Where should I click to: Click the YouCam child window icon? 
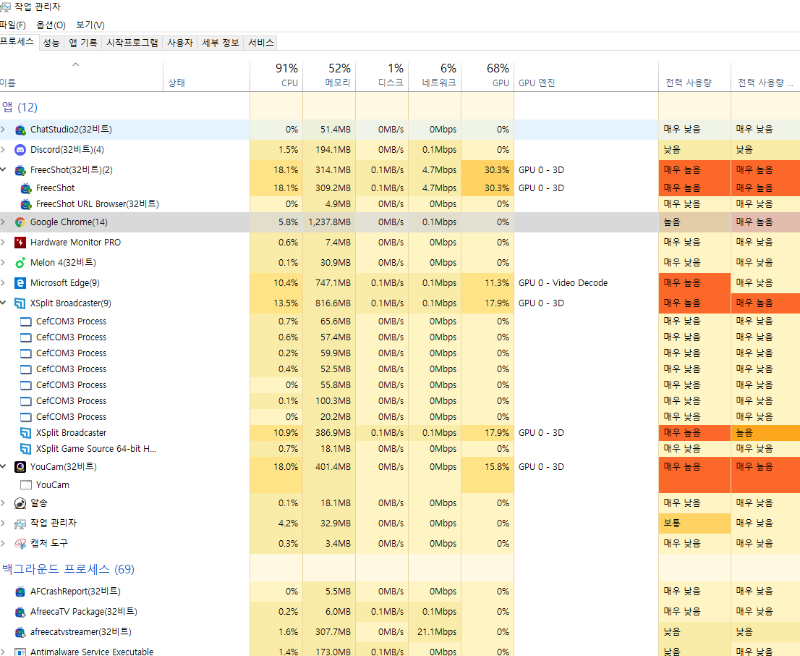click(x=26, y=485)
